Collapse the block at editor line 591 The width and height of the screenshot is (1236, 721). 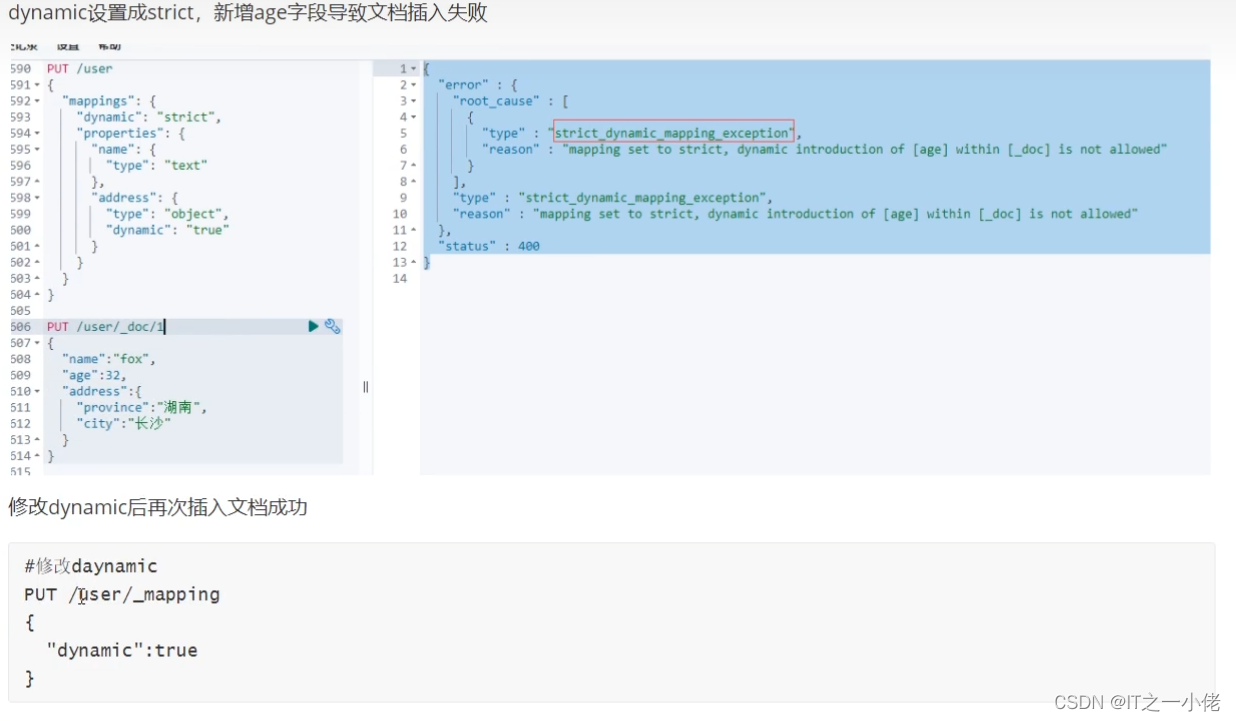click(x=37, y=85)
